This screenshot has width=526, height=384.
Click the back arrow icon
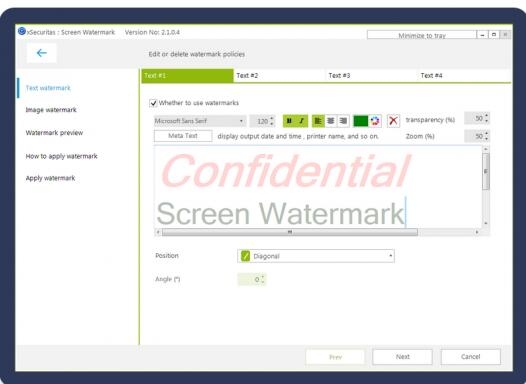(42, 53)
